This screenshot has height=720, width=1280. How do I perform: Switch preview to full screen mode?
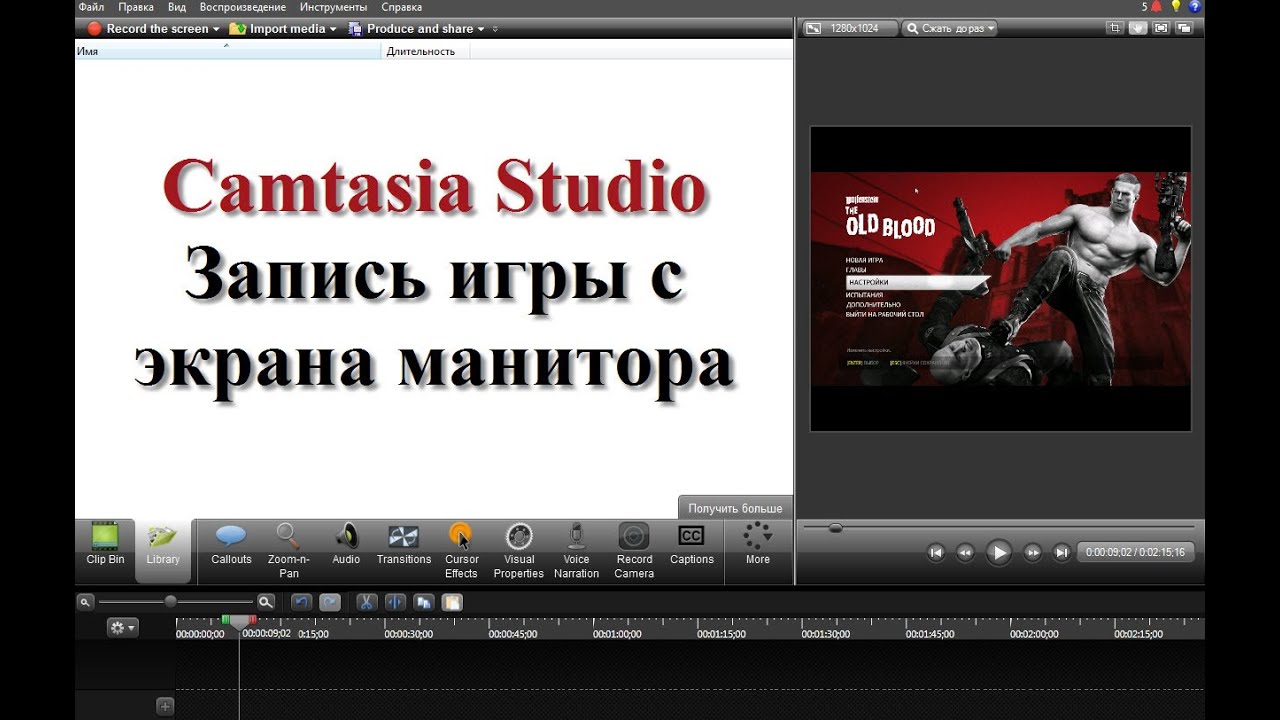click(x=1161, y=28)
